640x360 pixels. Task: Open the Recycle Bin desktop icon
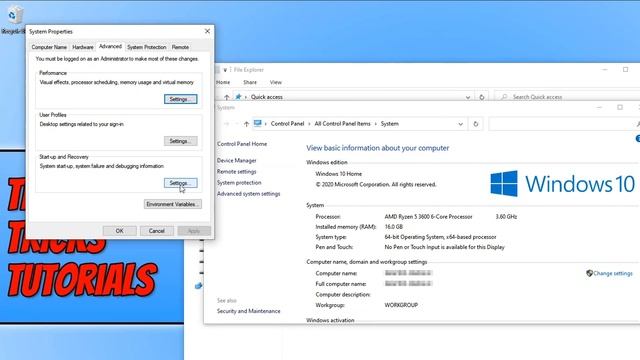pyautogui.click(x=14, y=20)
